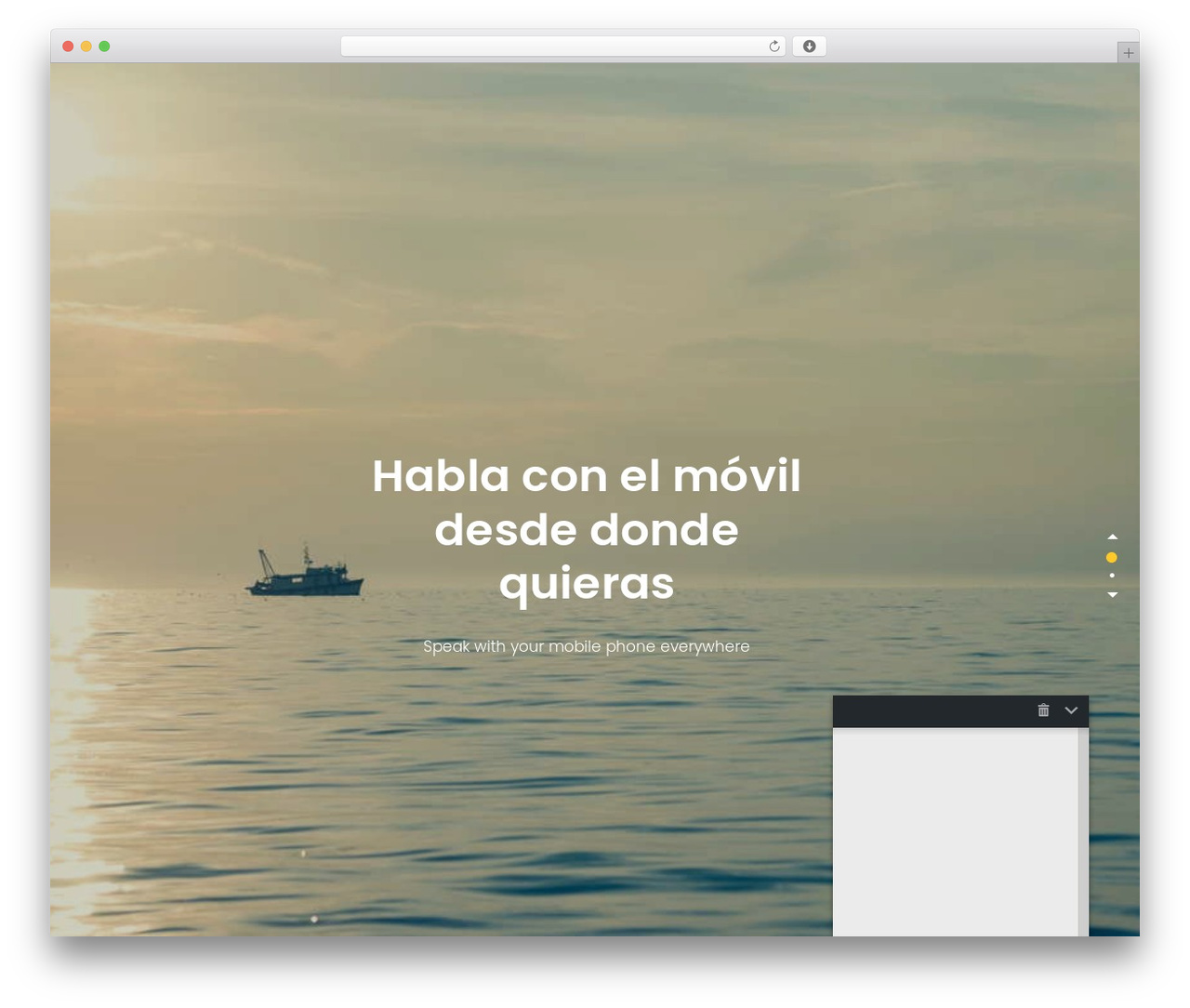The image size is (1190, 1008).
Task: Open the browser downloads button
Action: pos(809,46)
